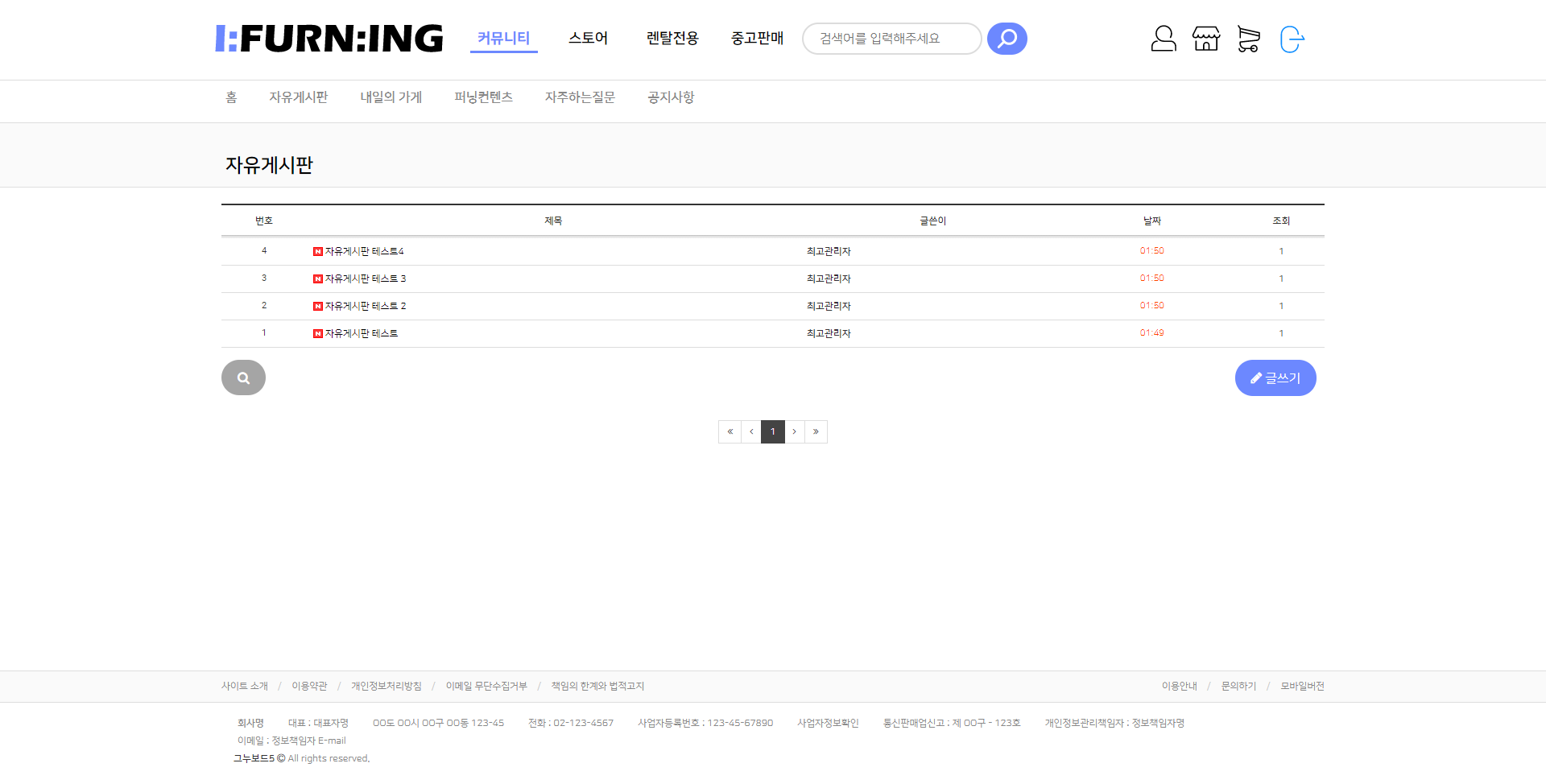
Task: Click the next page arrow
Action: point(795,432)
